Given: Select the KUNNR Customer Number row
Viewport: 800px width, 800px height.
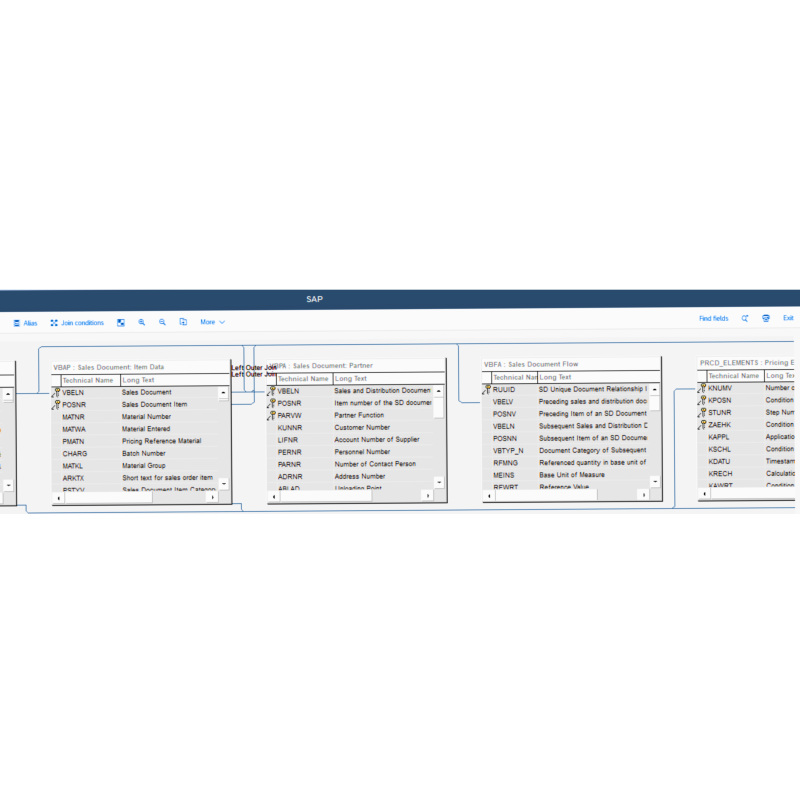Looking at the screenshot, I should [x=350, y=428].
